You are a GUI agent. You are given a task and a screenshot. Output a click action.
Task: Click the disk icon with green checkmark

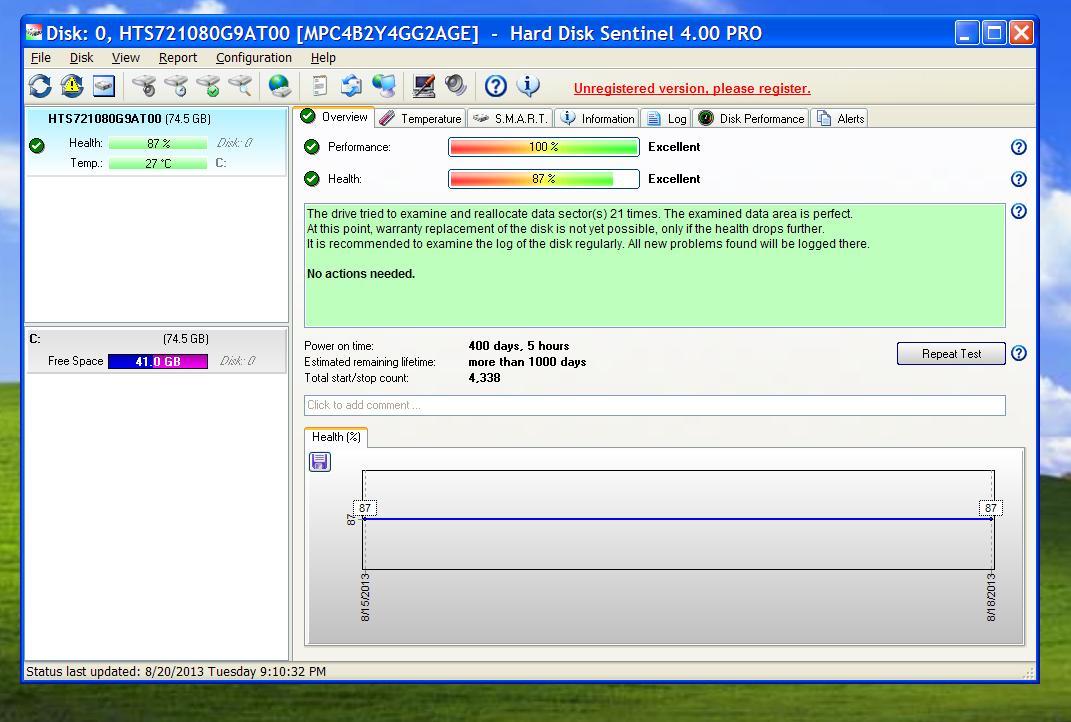pyautogui.click(x=208, y=86)
